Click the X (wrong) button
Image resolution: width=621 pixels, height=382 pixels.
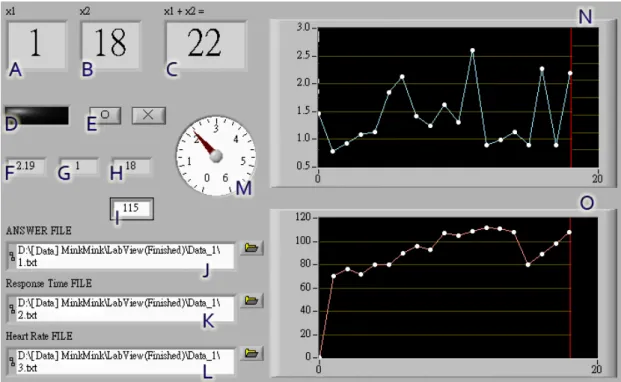[x=149, y=115]
